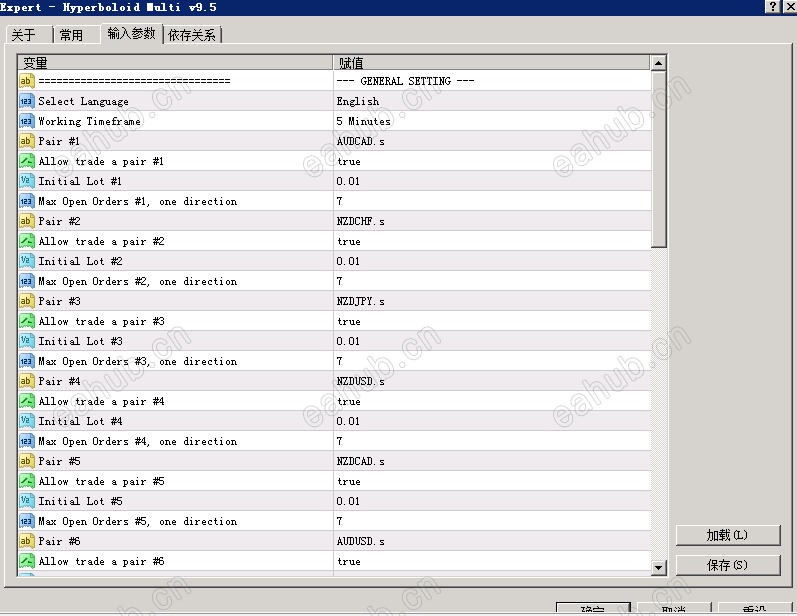Click the string icon beside Pair #2
The width and height of the screenshot is (797, 616).
click(x=26, y=221)
